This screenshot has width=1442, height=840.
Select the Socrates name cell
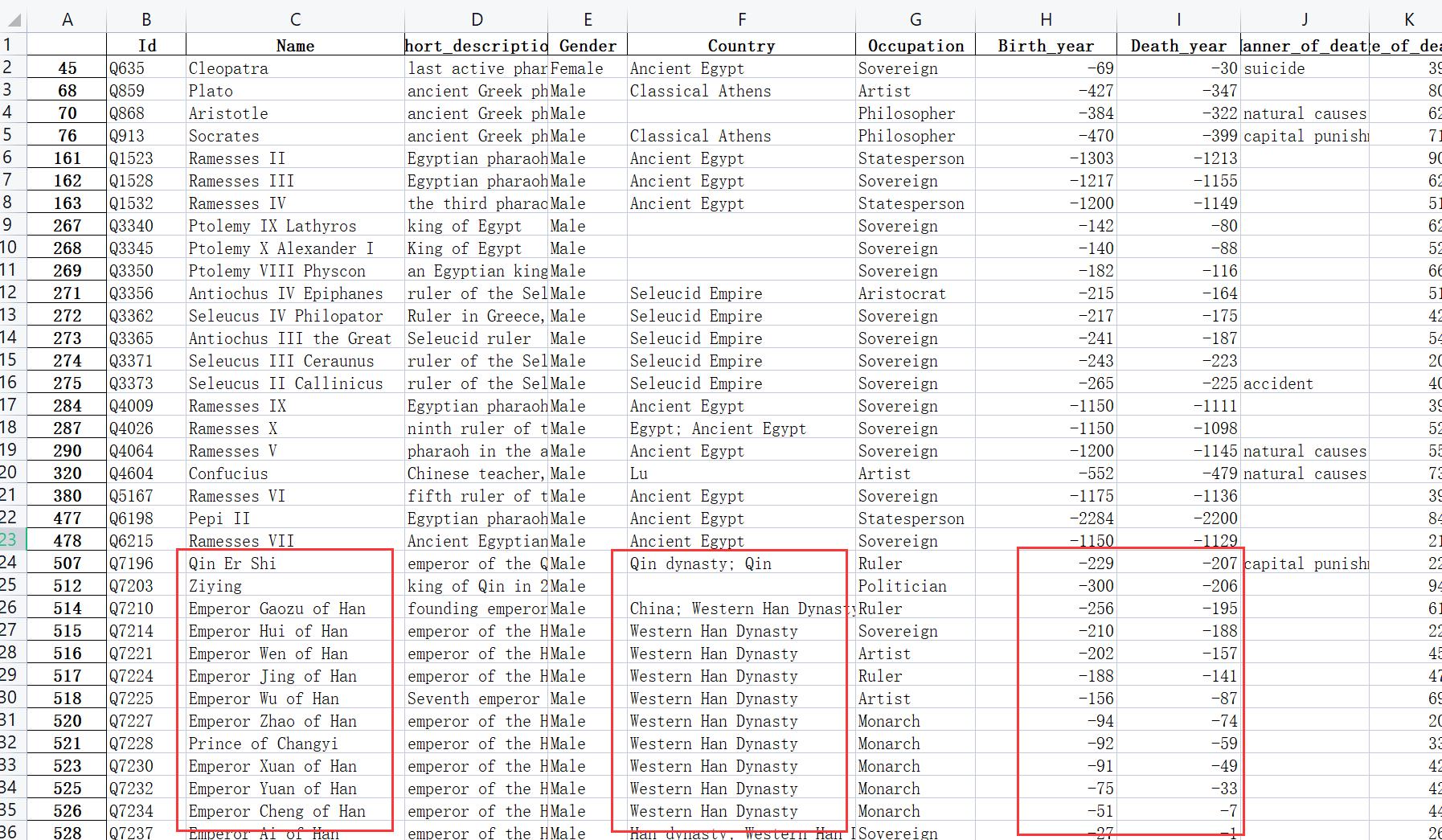[295, 136]
